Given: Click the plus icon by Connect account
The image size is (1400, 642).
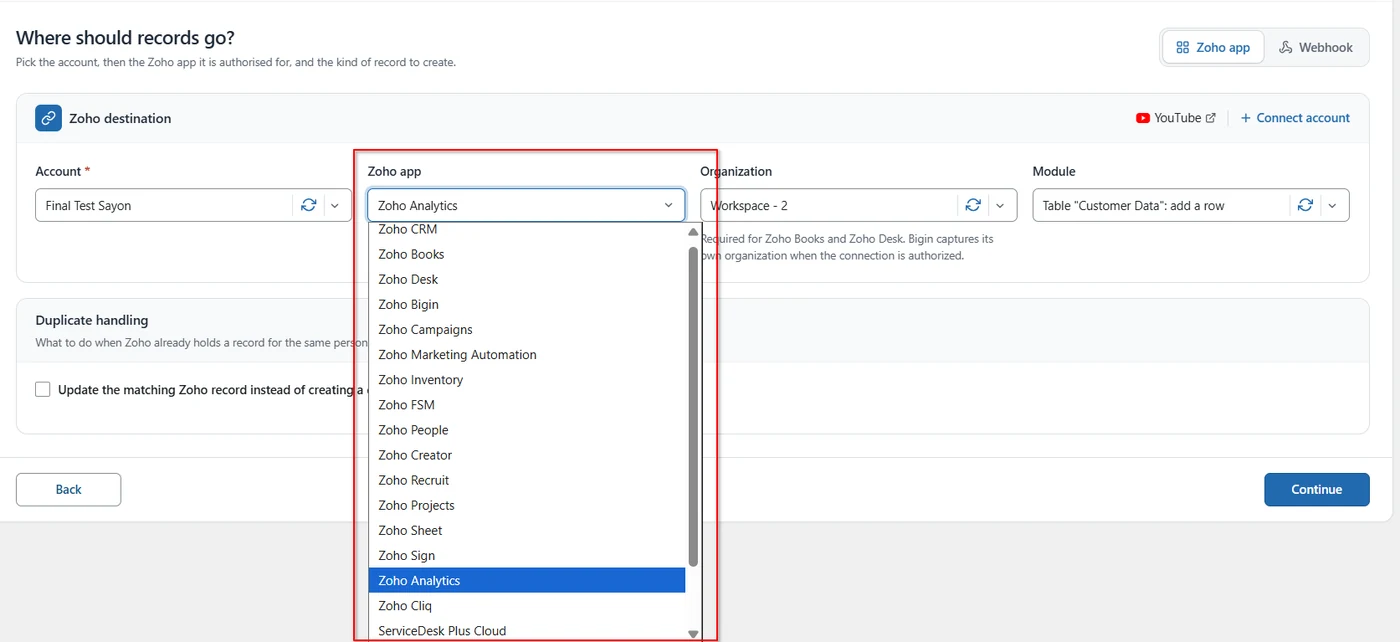Looking at the screenshot, I should (x=1246, y=118).
